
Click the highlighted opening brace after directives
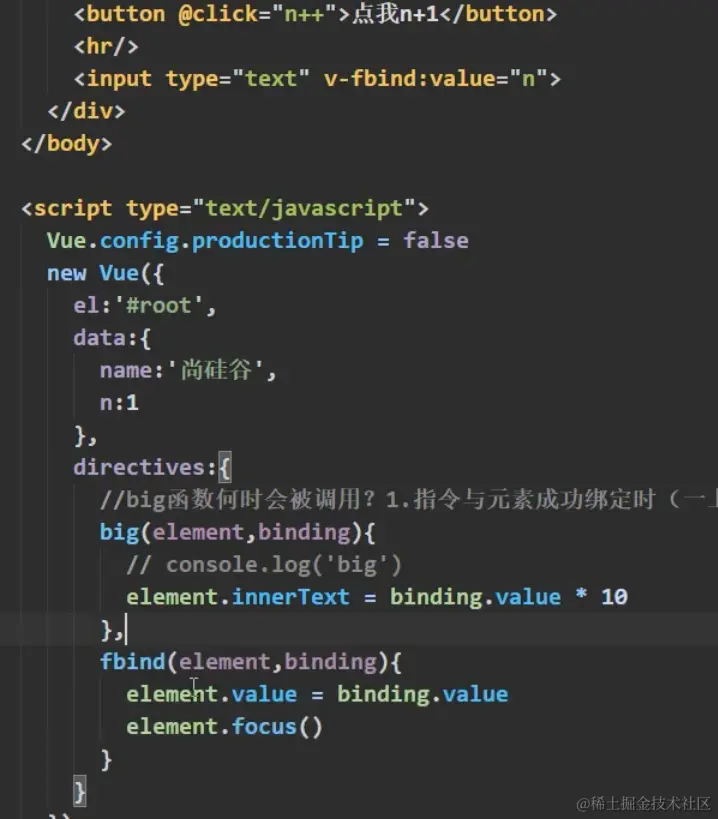(x=225, y=467)
